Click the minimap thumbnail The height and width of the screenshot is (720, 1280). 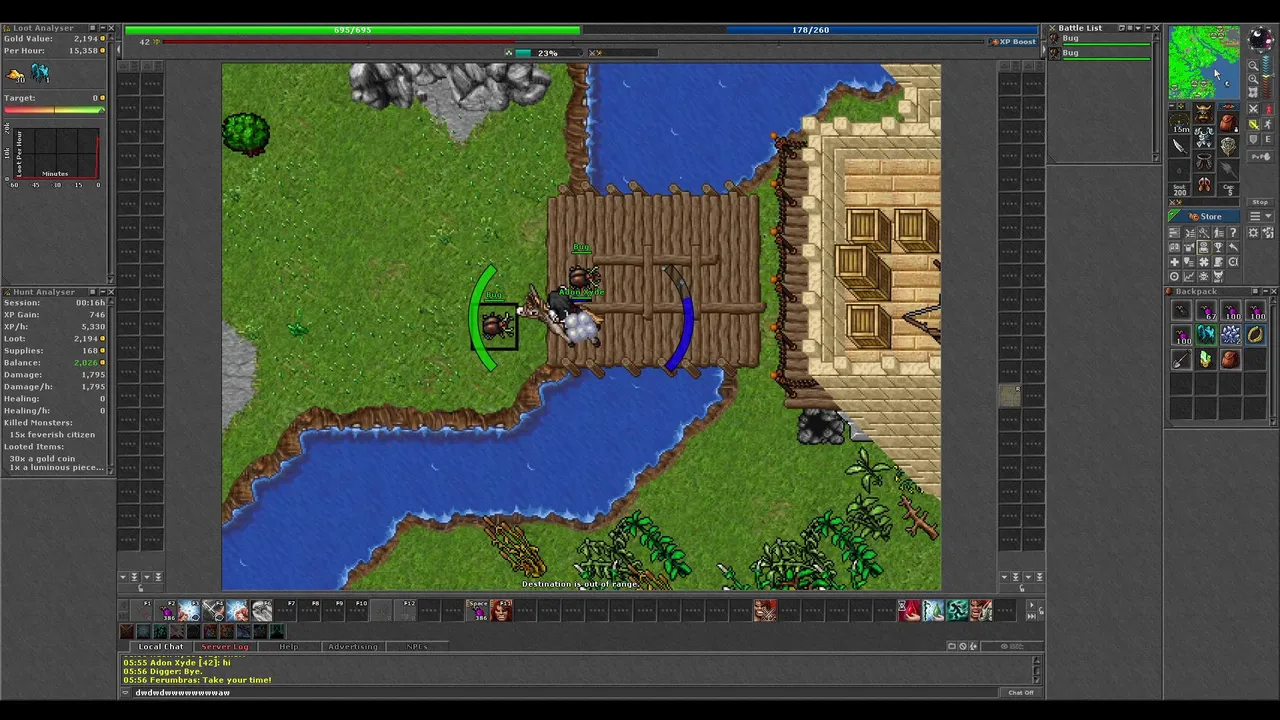[x=1204, y=62]
